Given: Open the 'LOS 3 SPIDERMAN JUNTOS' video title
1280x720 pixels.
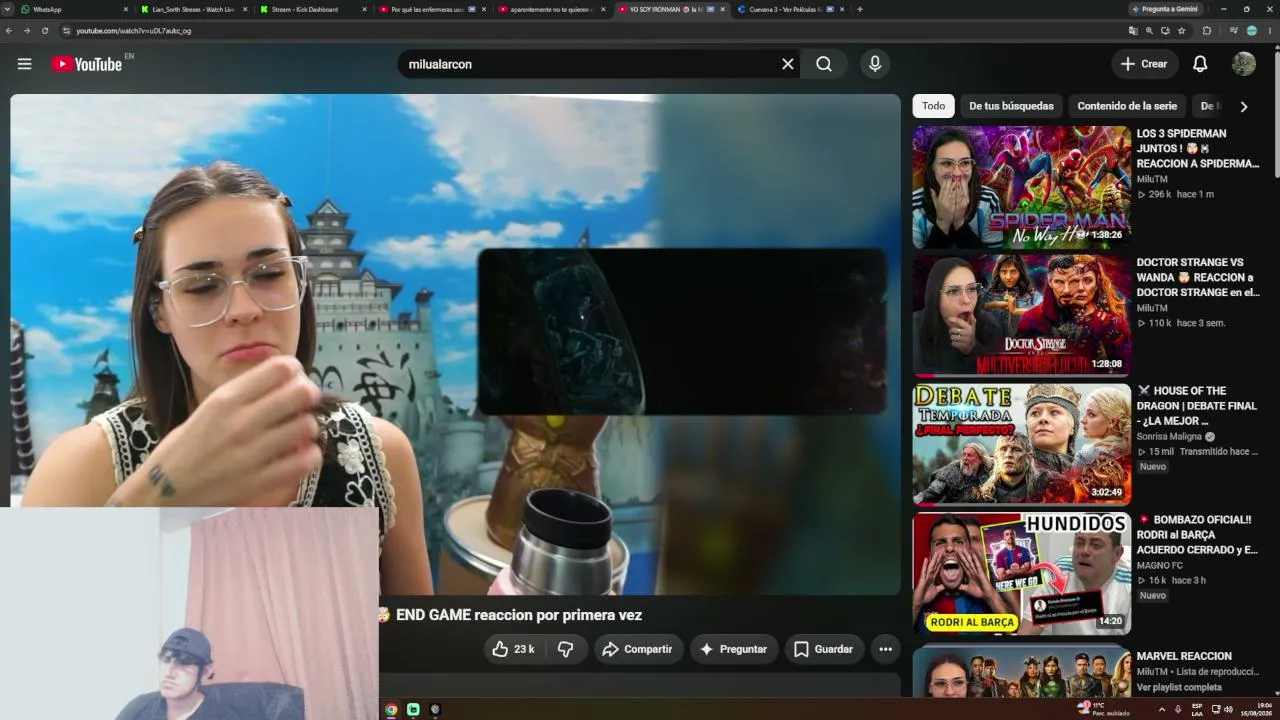Looking at the screenshot, I should click(x=1197, y=148).
